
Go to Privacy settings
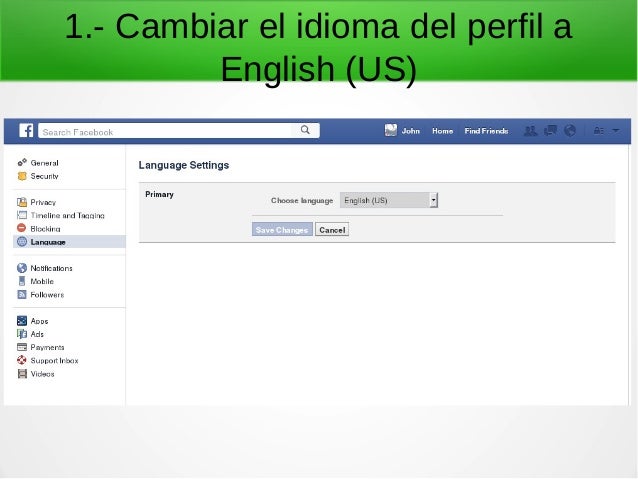click(x=43, y=202)
